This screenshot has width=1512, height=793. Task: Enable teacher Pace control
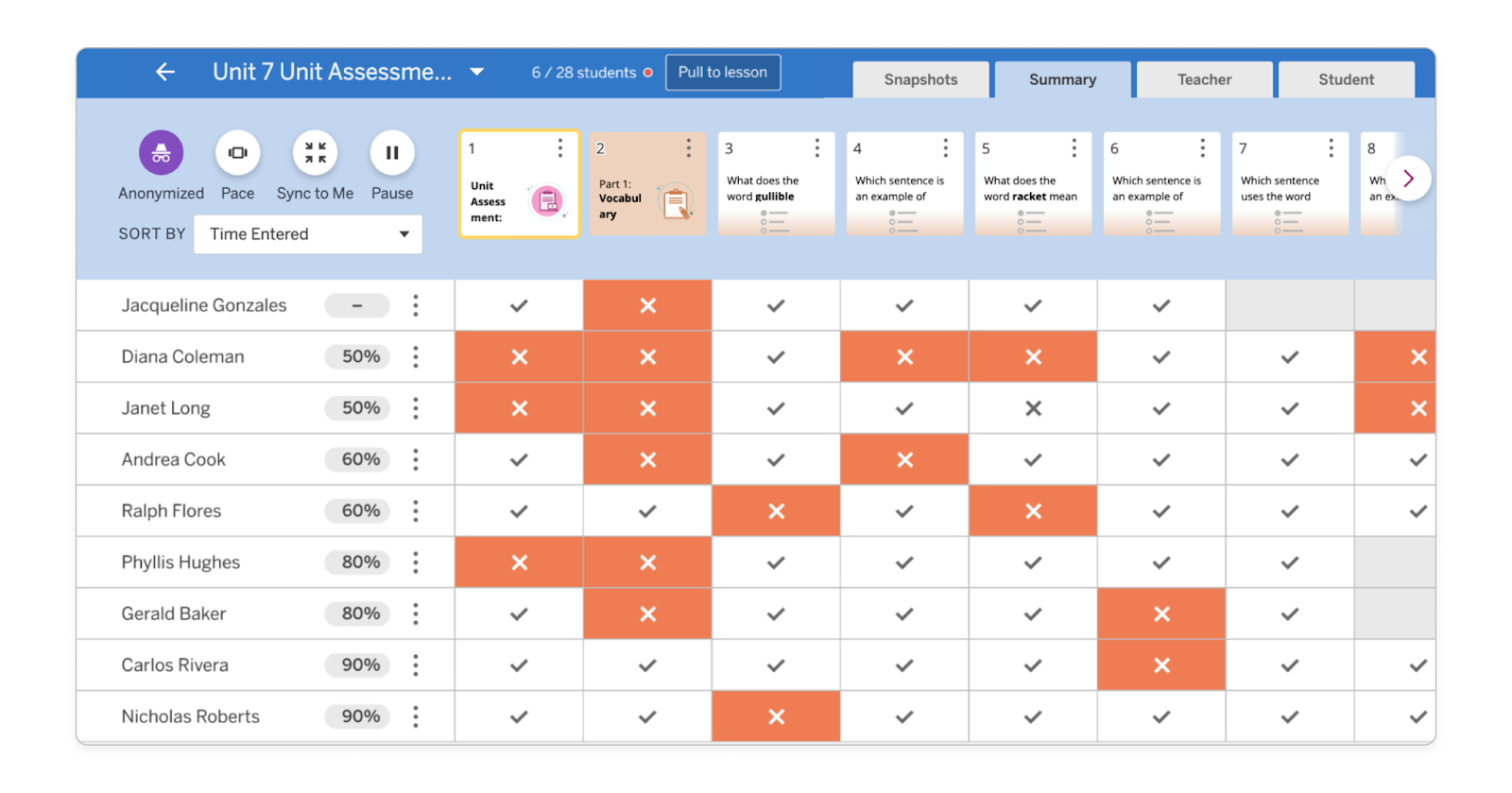[x=237, y=153]
